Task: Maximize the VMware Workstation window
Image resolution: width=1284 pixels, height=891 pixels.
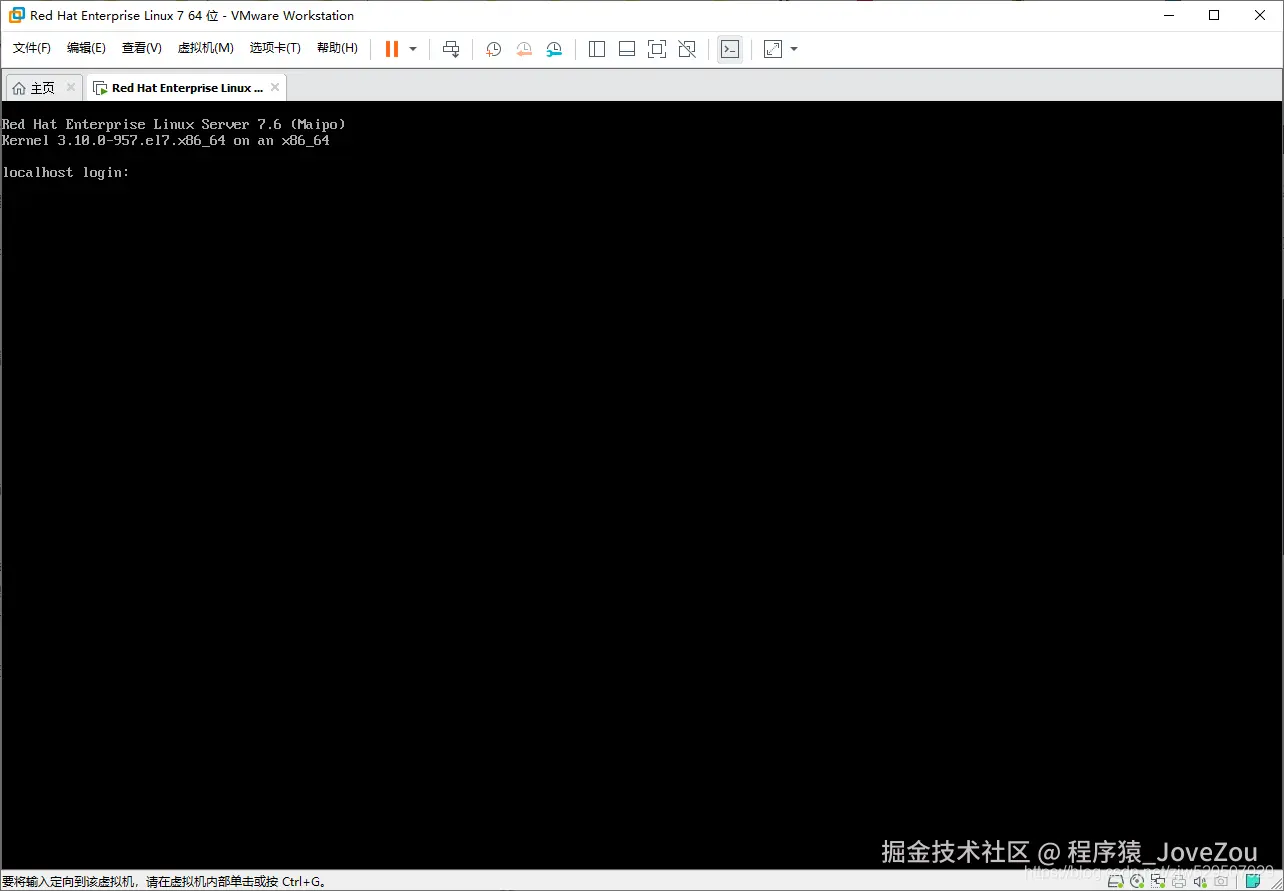Action: pyautogui.click(x=1214, y=15)
